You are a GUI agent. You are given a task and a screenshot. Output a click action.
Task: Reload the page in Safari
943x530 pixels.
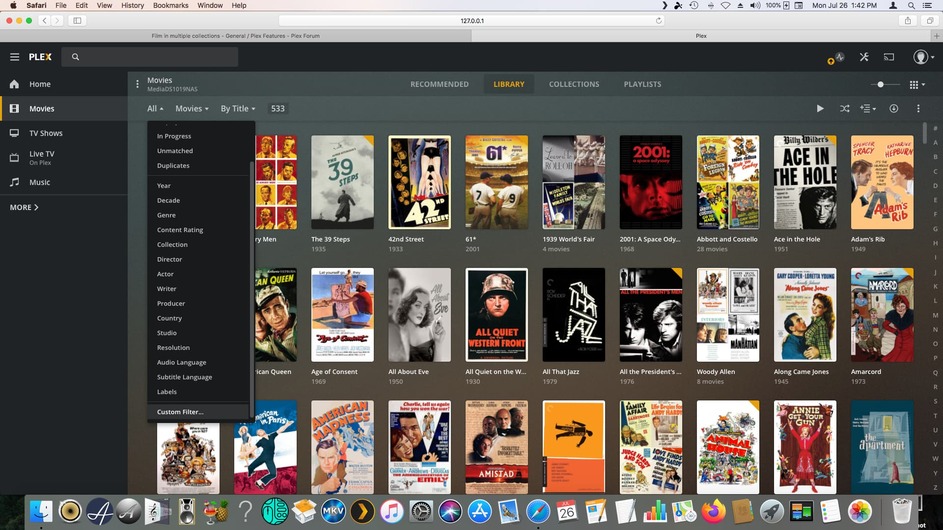pyautogui.click(x=659, y=20)
